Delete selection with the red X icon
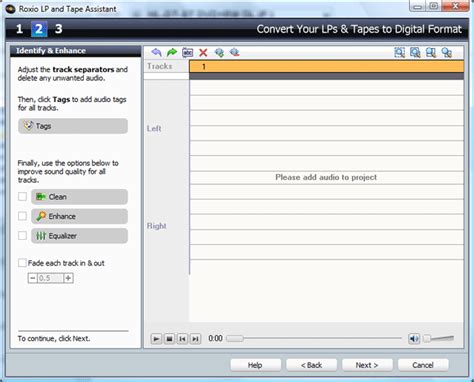 pos(203,52)
